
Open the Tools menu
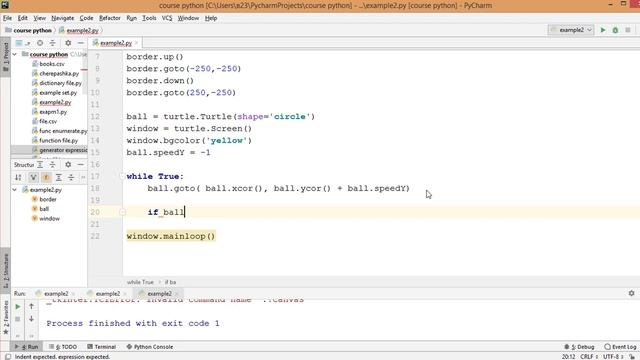coord(149,18)
